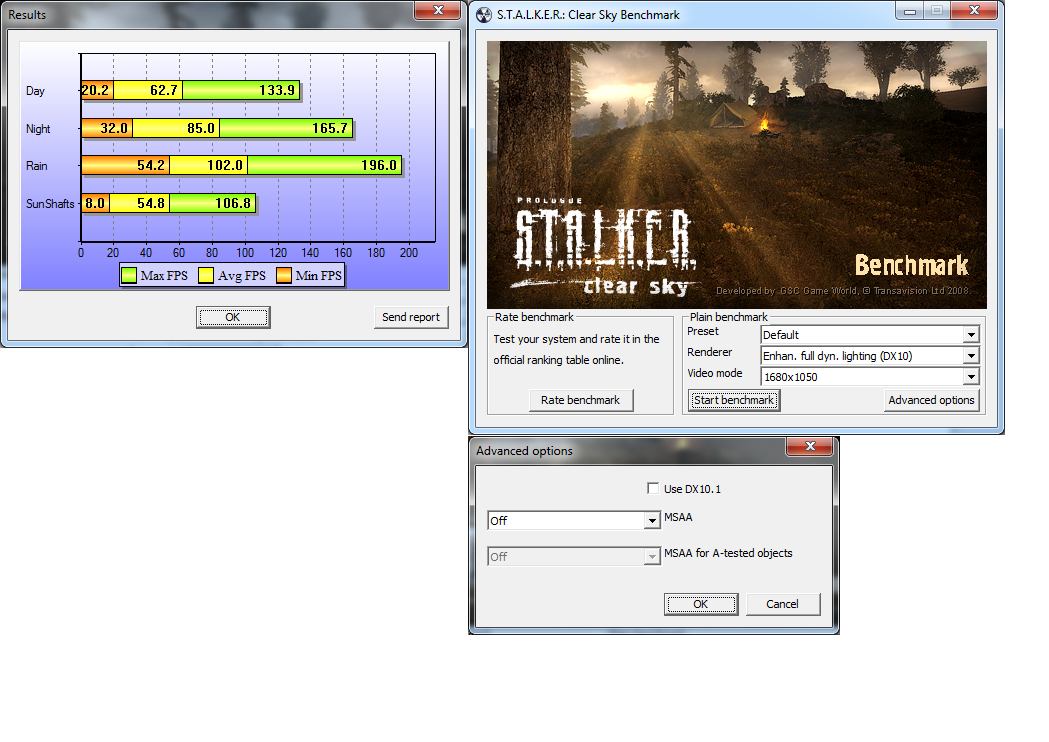Close the Clear Sky Benchmark window
Screen dimensions: 1049x742
974,10
